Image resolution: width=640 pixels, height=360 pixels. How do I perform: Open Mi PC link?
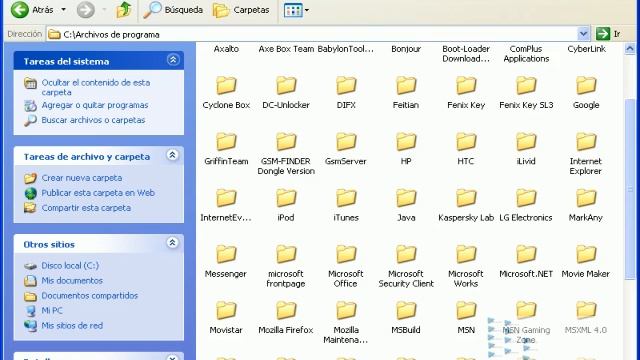[43, 311]
